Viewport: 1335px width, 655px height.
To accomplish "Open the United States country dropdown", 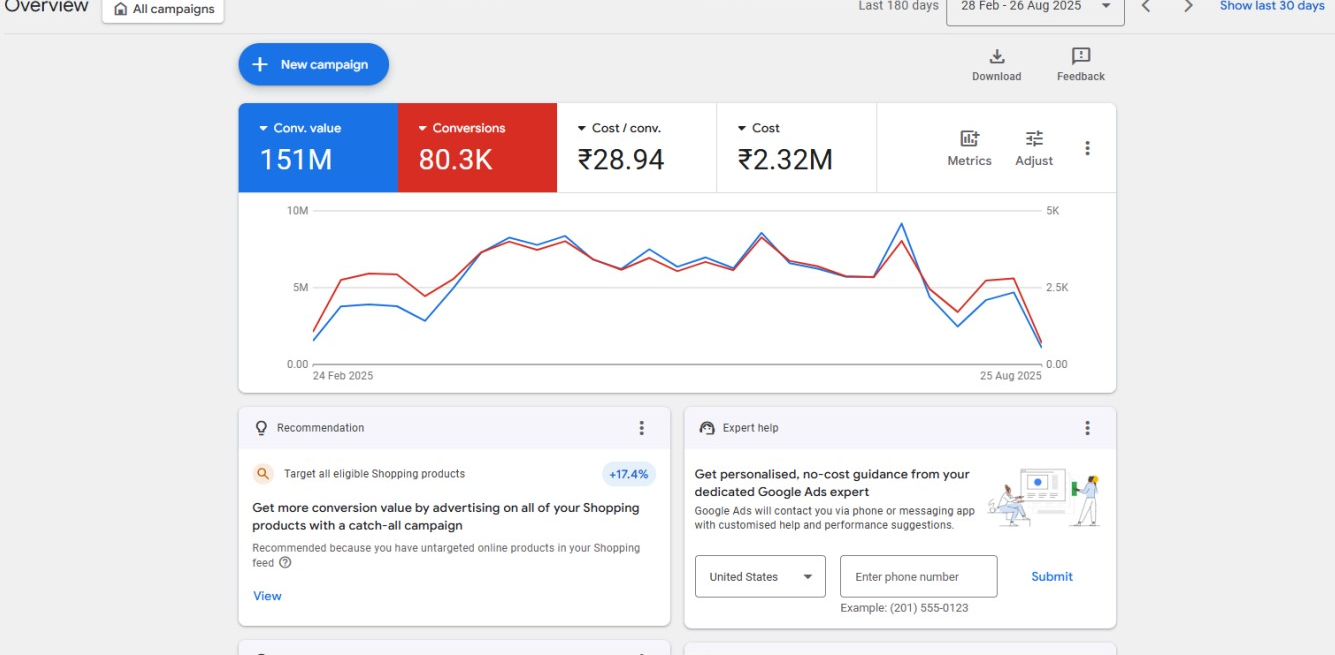I will click(760, 576).
